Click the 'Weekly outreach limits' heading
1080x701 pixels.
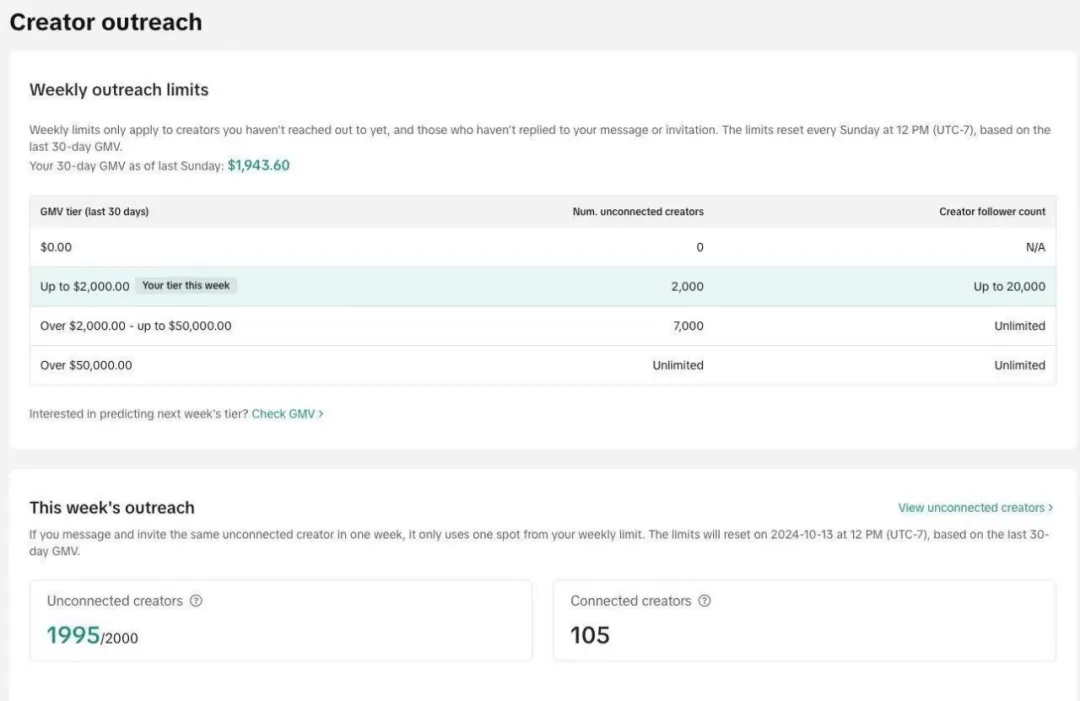tap(119, 90)
